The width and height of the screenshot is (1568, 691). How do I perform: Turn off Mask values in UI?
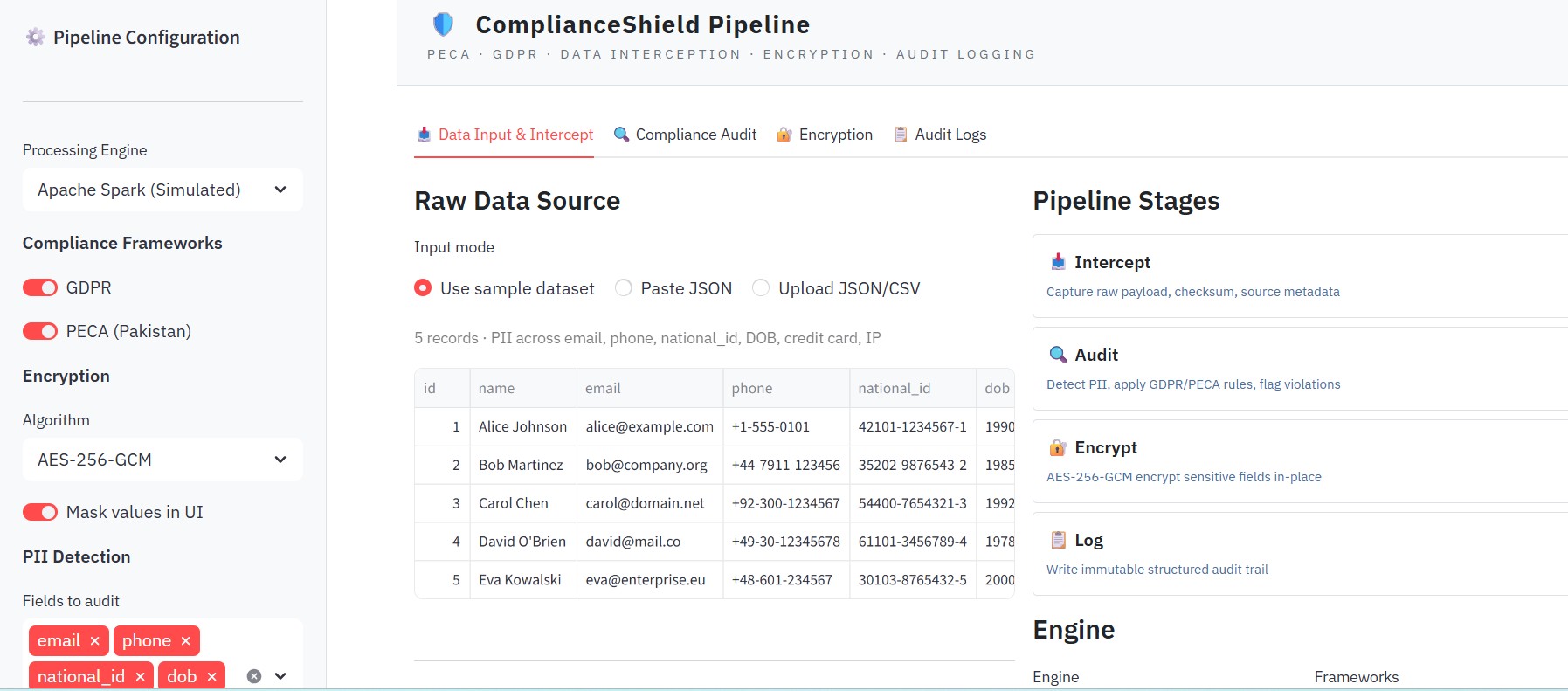click(x=40, y=512)
